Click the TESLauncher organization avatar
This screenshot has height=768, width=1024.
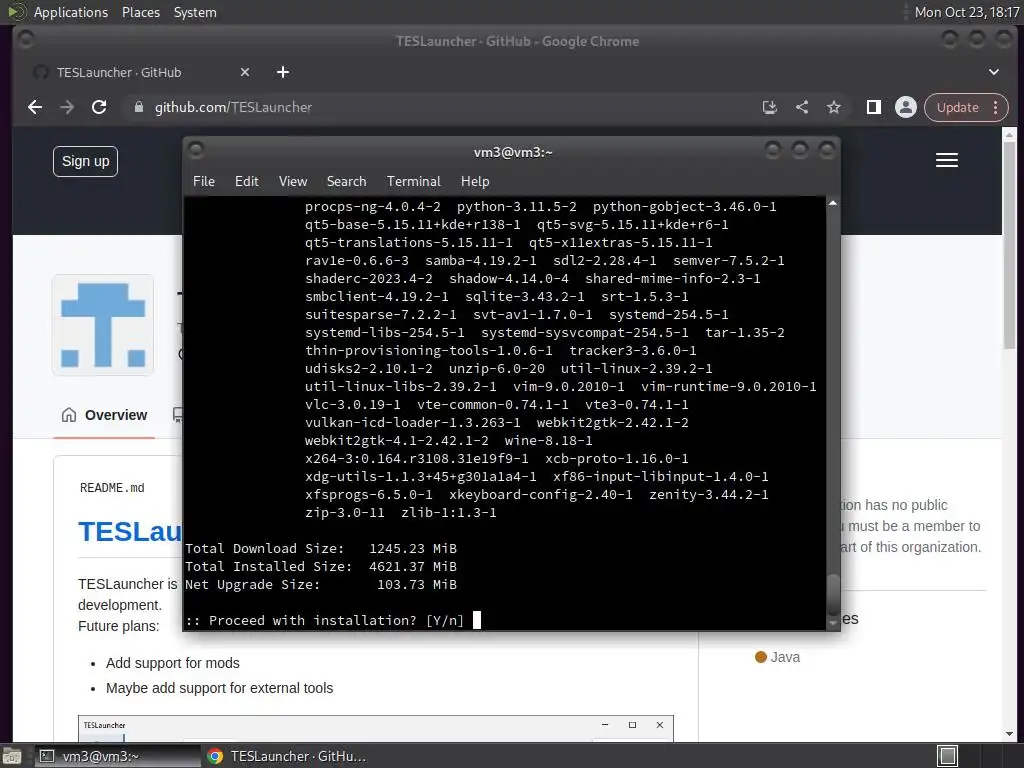point(103,325)
